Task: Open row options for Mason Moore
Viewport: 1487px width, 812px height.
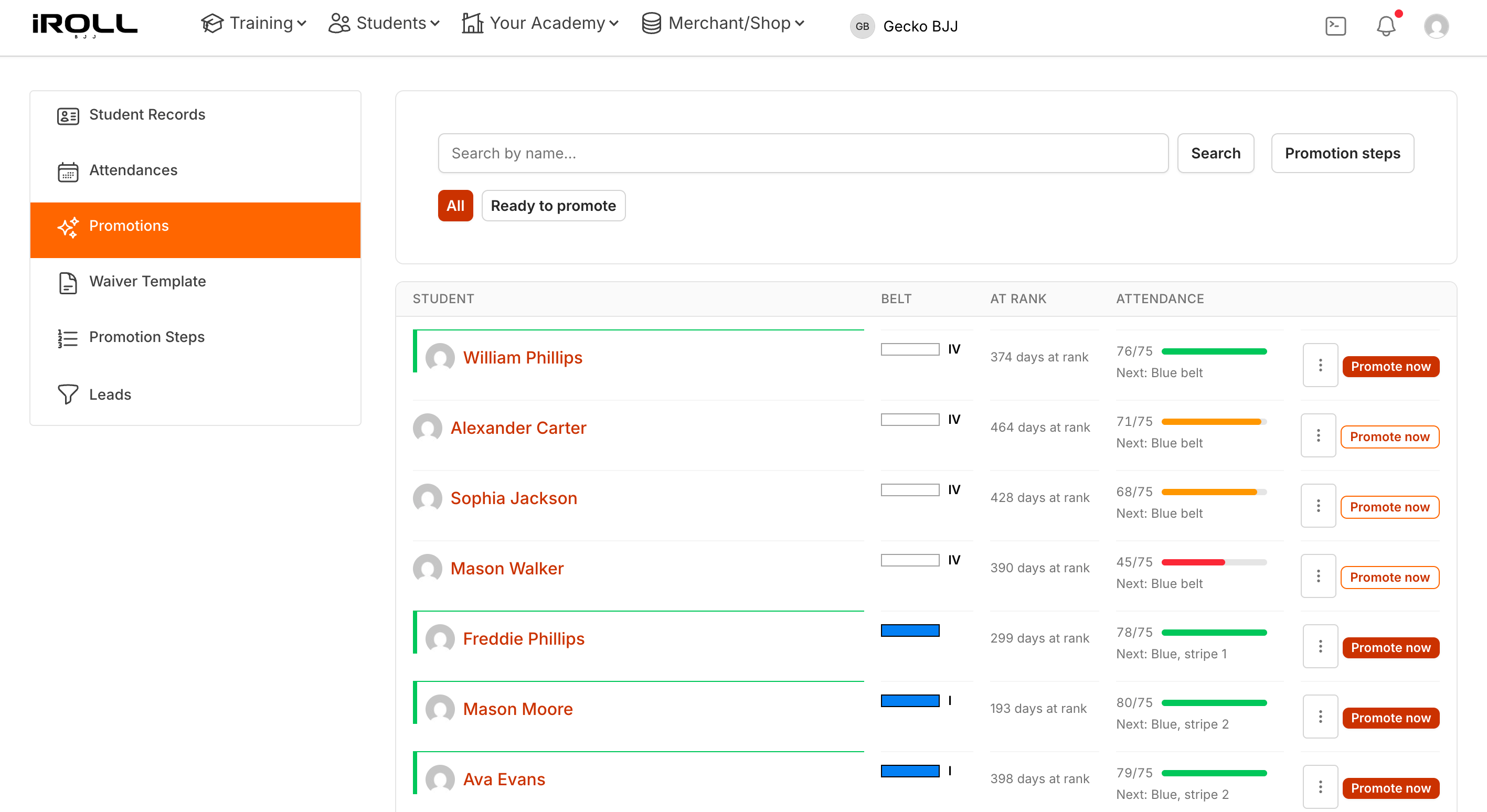Action: pos(1320,716)
